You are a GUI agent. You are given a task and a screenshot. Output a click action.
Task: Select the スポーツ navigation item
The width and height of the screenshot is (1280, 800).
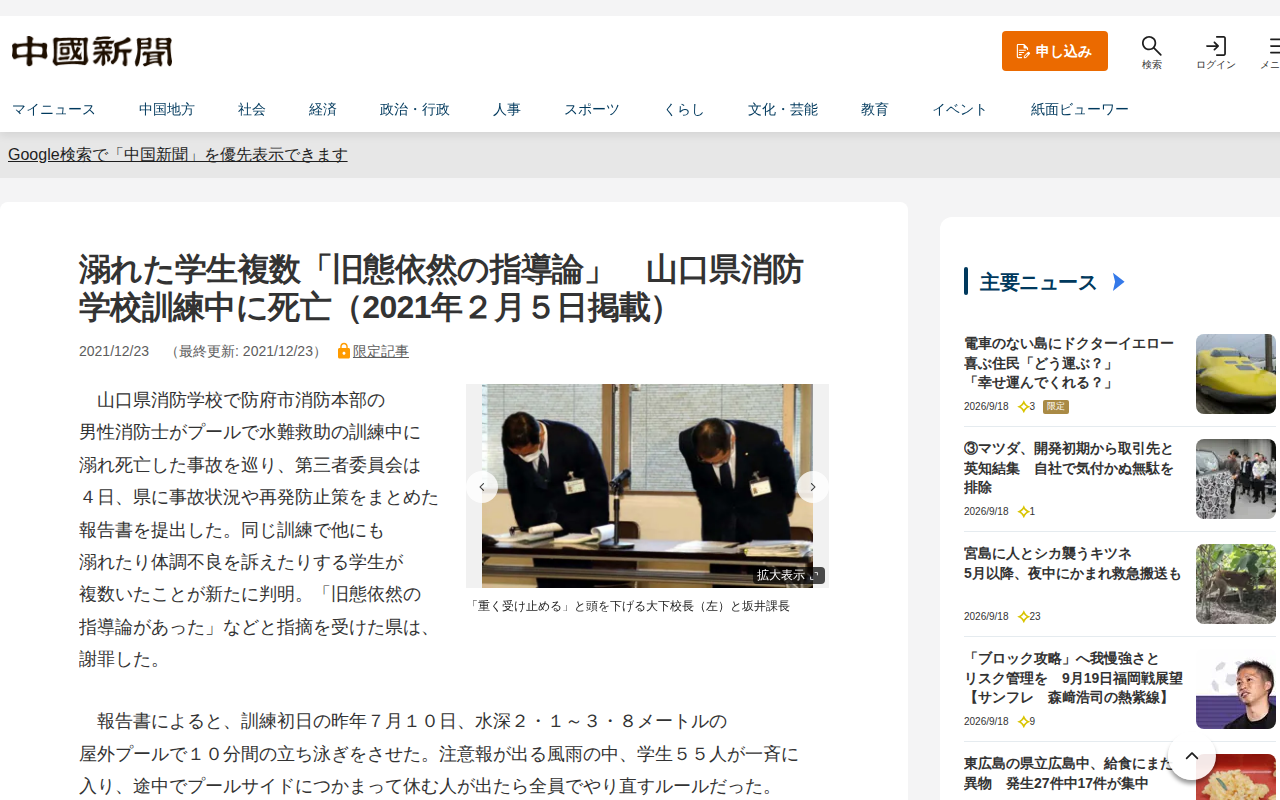point(592,110)
